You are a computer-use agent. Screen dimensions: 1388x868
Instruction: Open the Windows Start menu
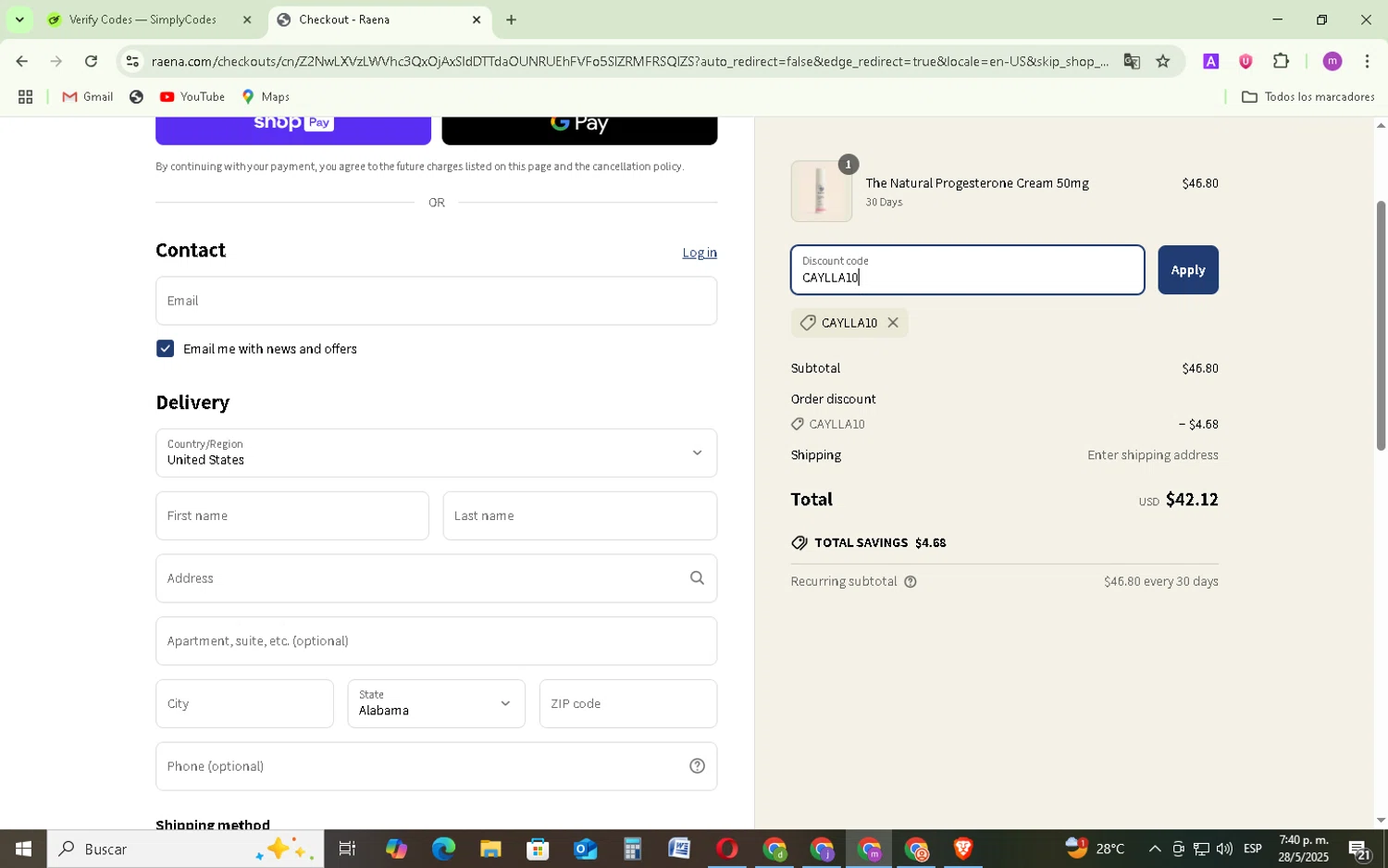pyautogui.click(x=23, y=849)
